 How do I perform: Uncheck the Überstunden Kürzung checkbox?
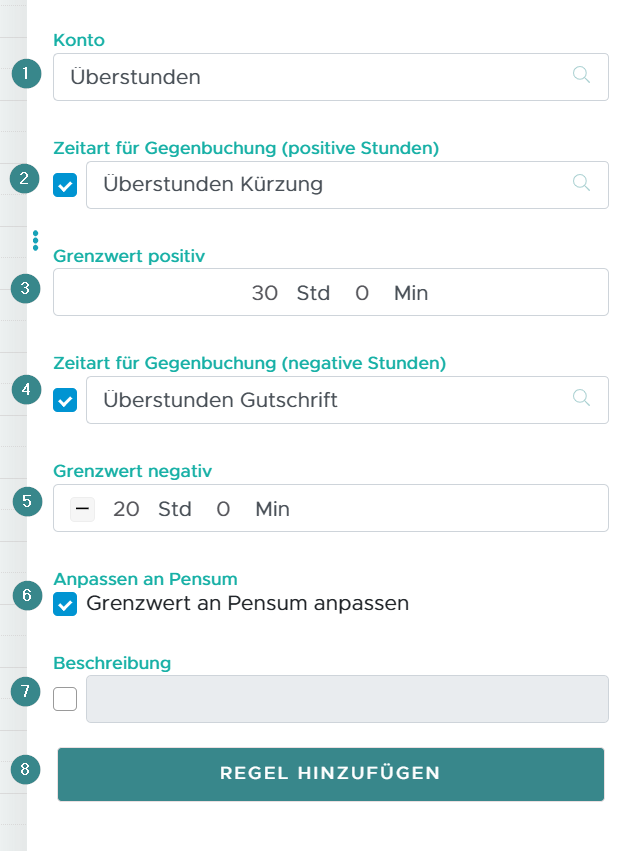pyautogui.click(x=65, y=185)
